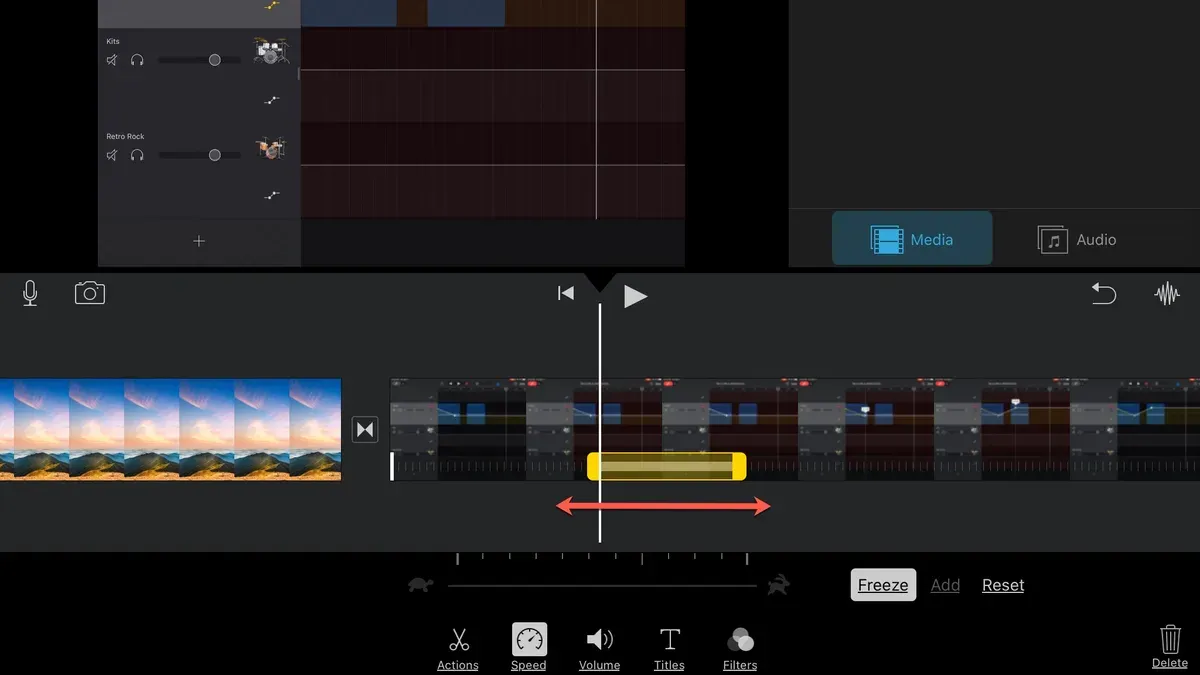Click the Freeze button
The image size is (1200, 675).
point(883,585)
